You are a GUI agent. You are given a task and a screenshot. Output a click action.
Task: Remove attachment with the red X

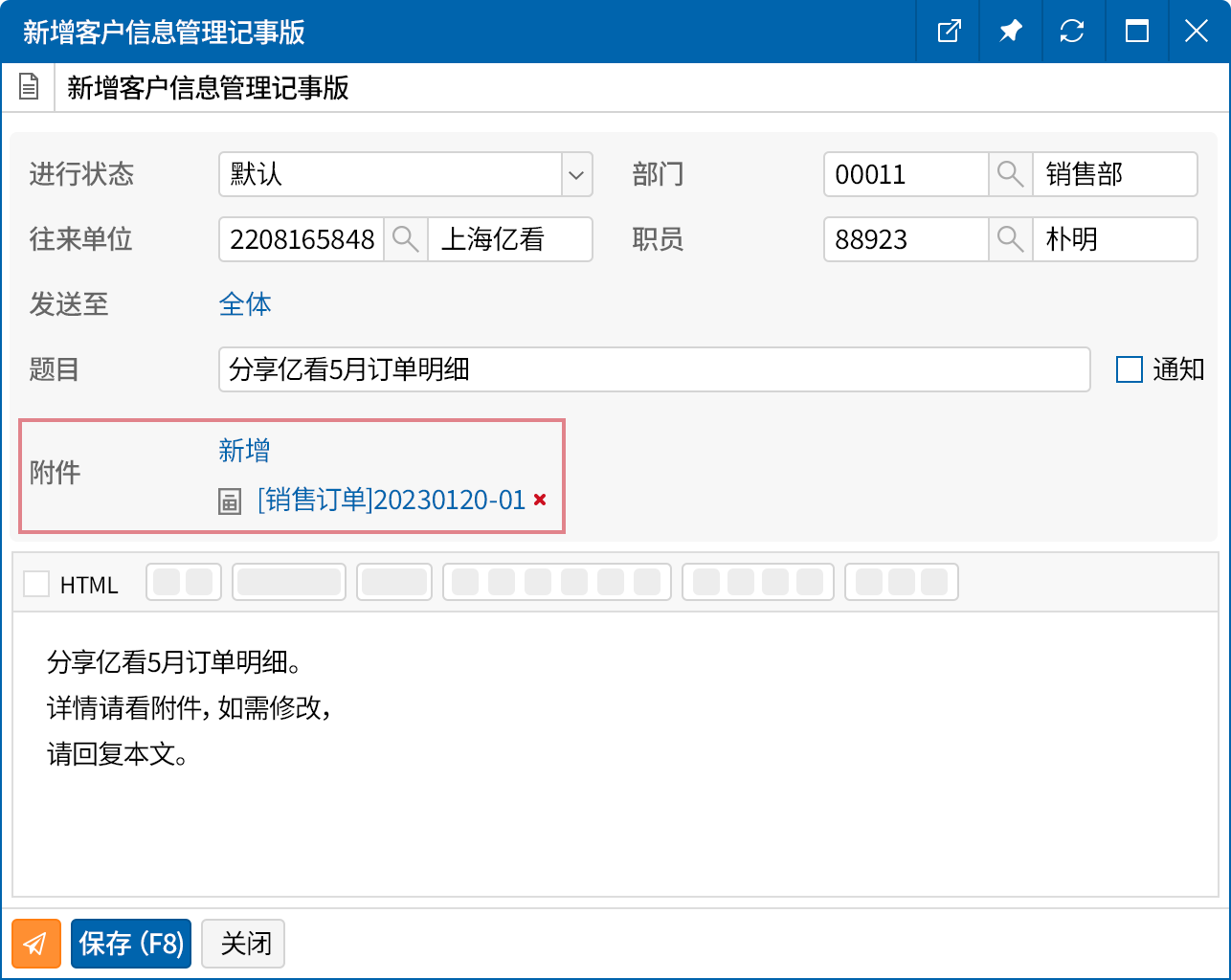pos(540,500)
